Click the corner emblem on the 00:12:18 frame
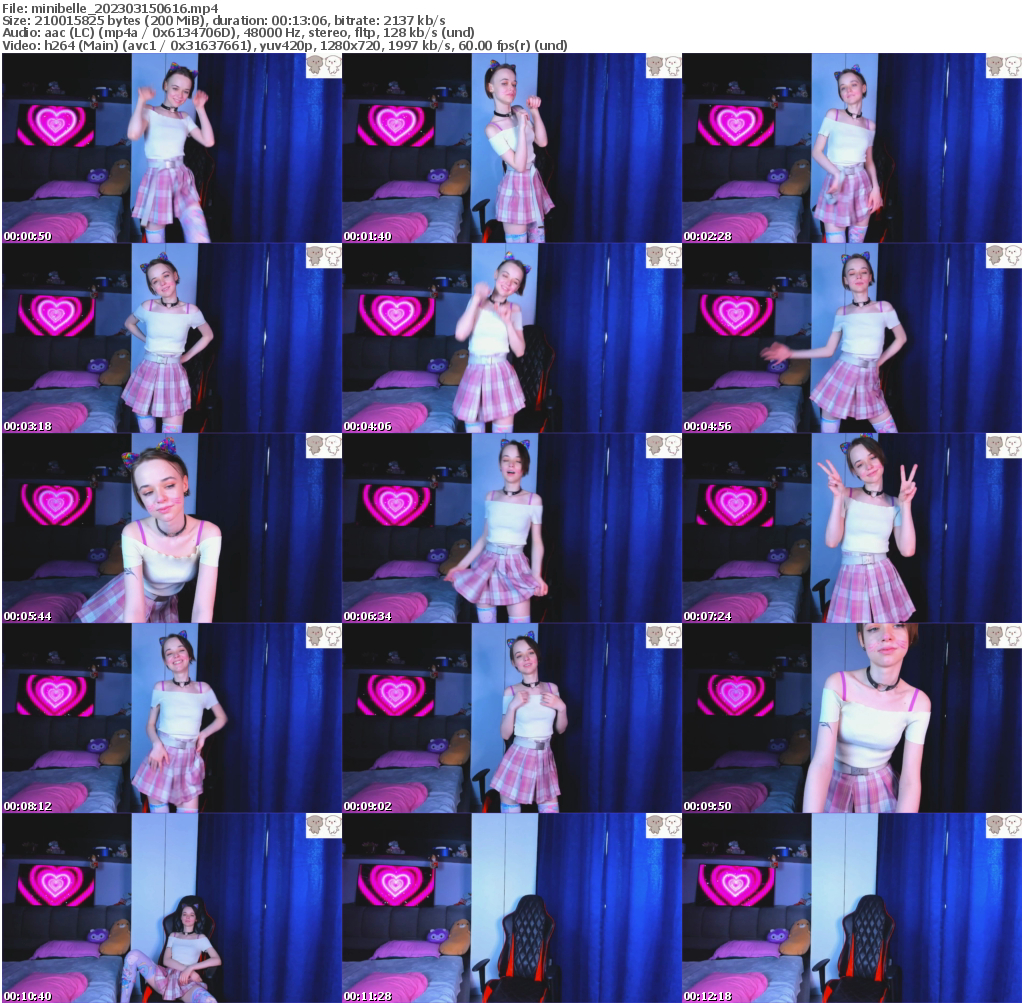 coord(1003,826)
